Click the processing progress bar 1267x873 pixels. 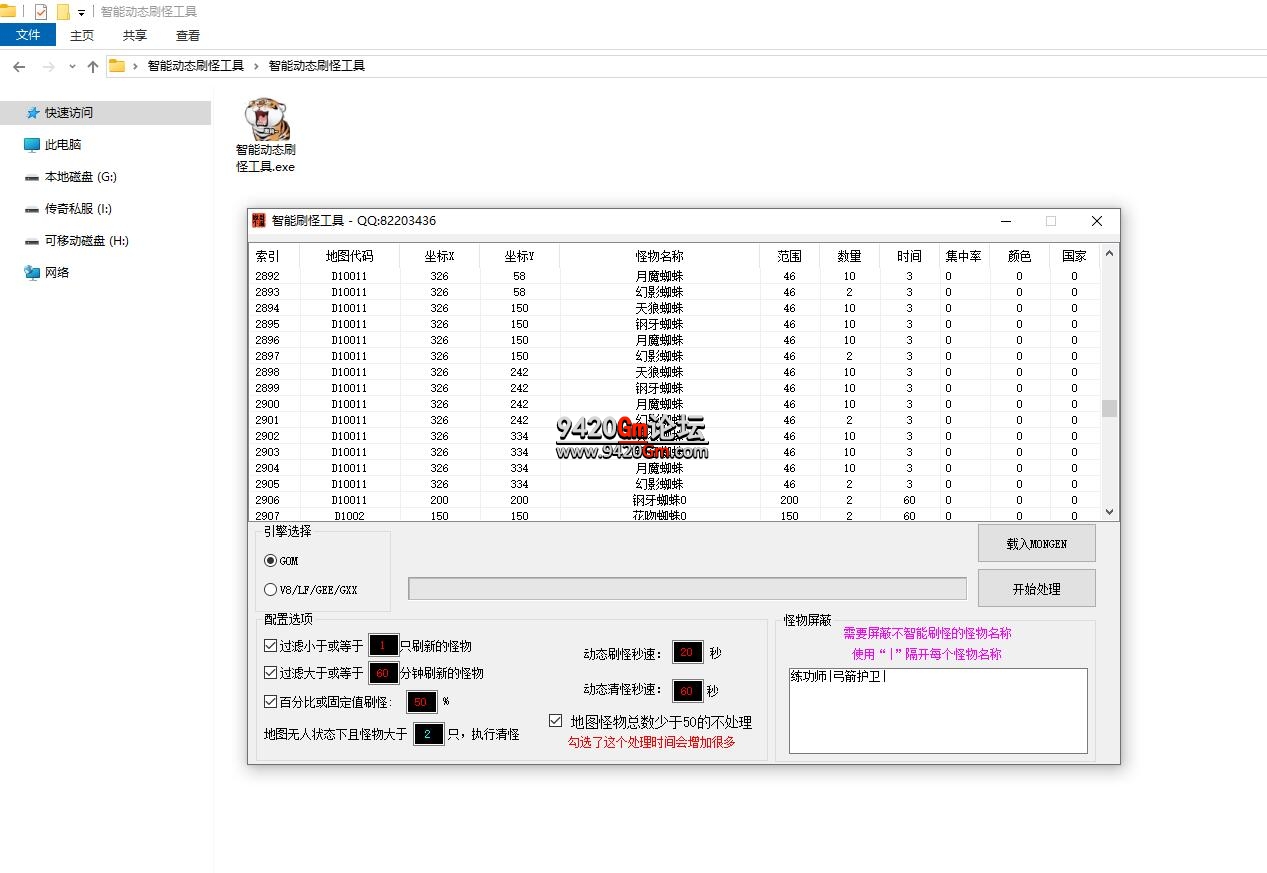[687, 589]
